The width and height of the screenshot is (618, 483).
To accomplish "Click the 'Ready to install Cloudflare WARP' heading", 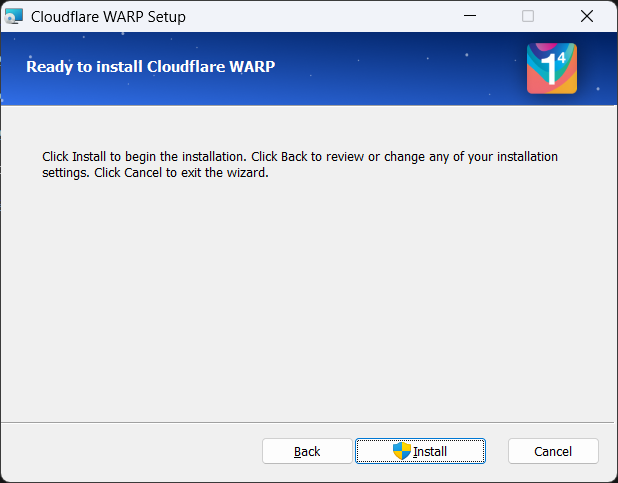I will point(150,67).
